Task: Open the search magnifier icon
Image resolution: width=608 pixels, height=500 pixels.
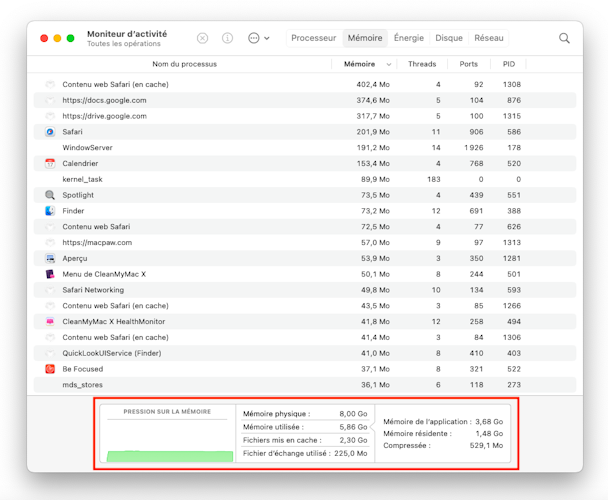Action: 564,38
